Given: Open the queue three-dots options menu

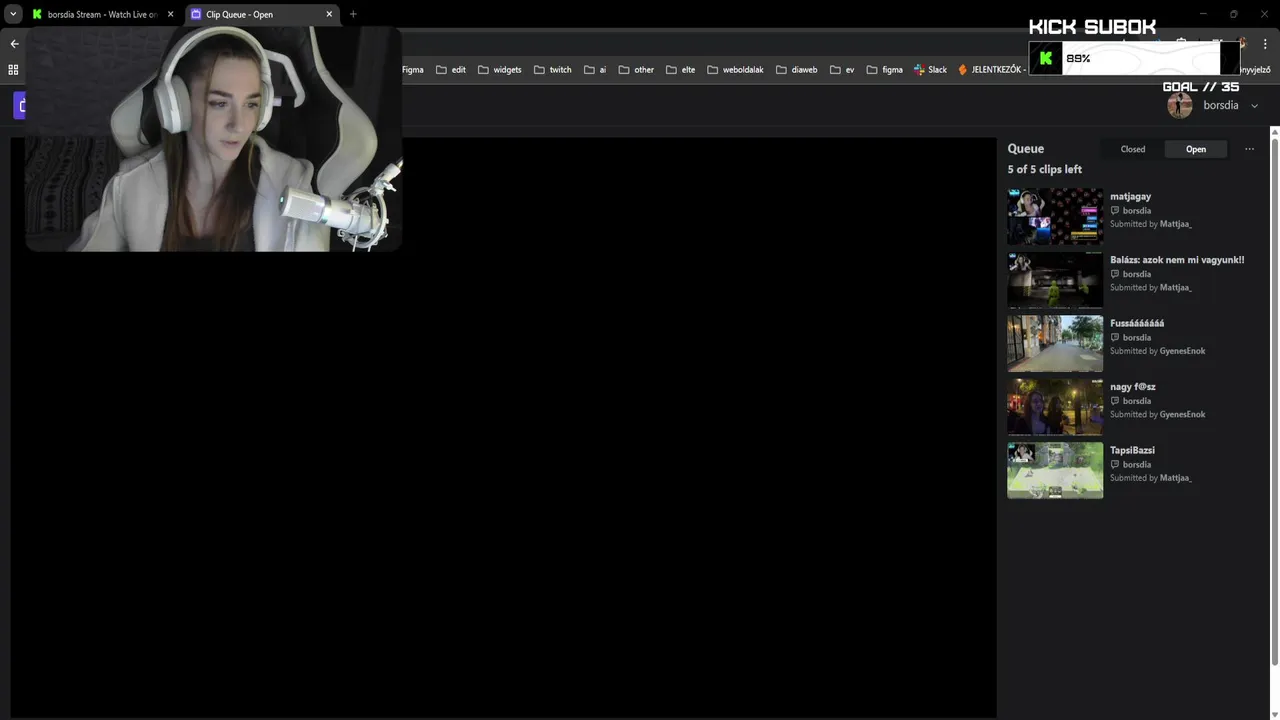Looking at the screenshot, I should 1249,149.
